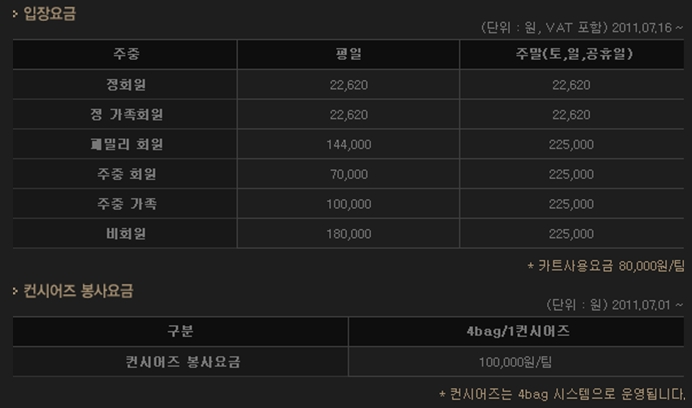This screenshot has width=692, height=408.
Task: Click the arrow bullet beside 컨시어즈 봉사요금 heading
Action: [x=15, y=292]
